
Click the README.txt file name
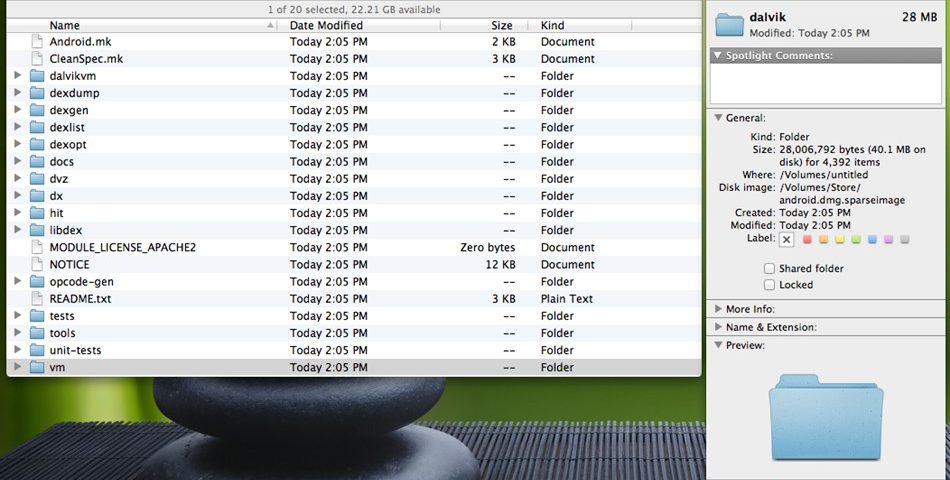coord(80,299)
